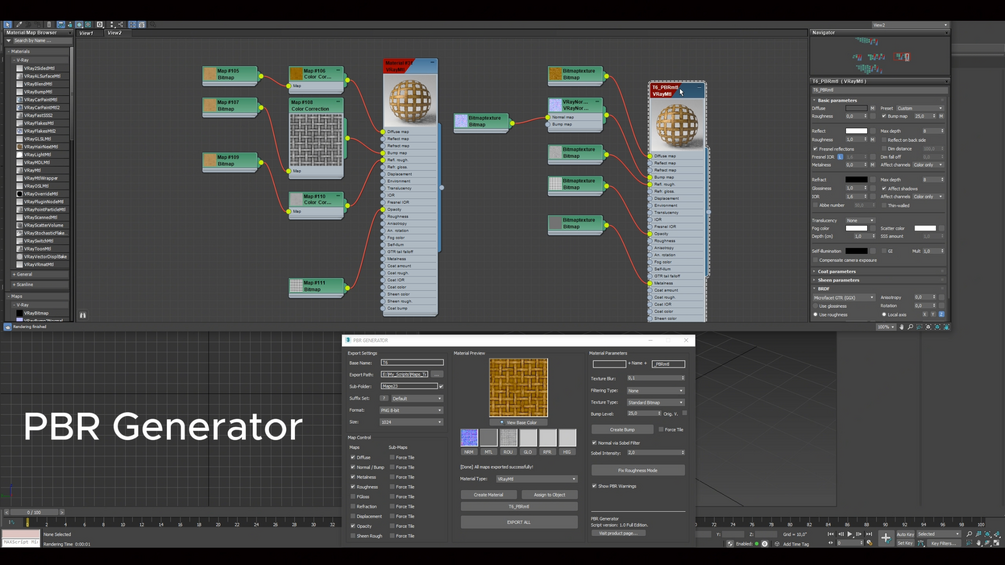Open the Preset Custom dropdown
Viewport: 1005px width, 565px height.
coord(920,108)
